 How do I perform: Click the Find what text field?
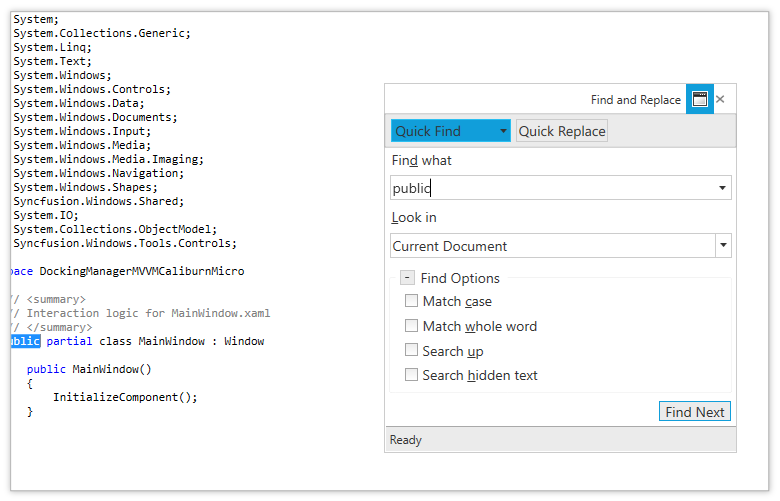(550, 188)
